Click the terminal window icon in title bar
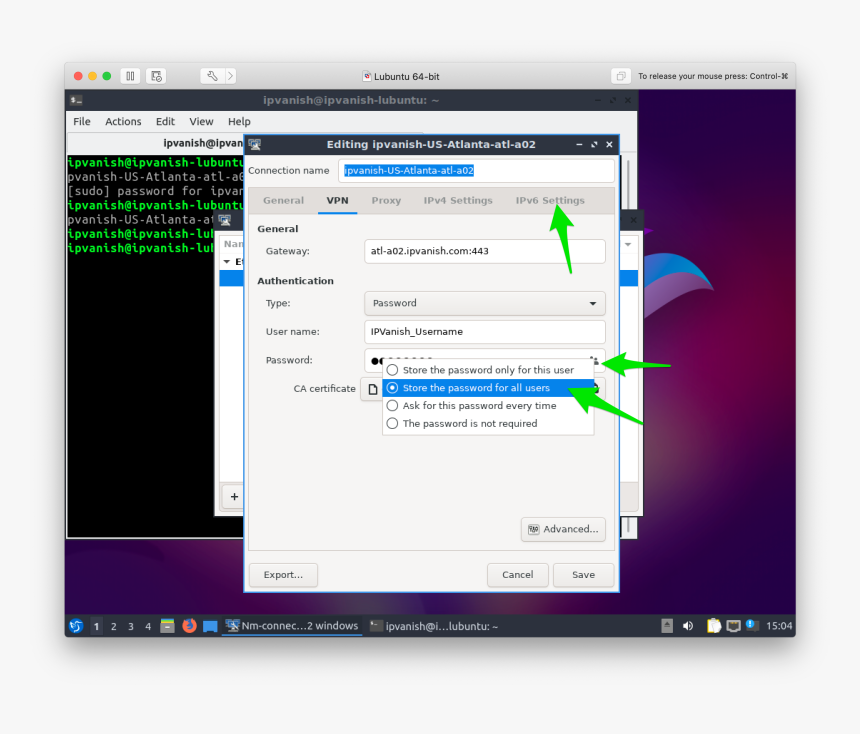Viewport: 860px width, 734px height. [76, 100]
